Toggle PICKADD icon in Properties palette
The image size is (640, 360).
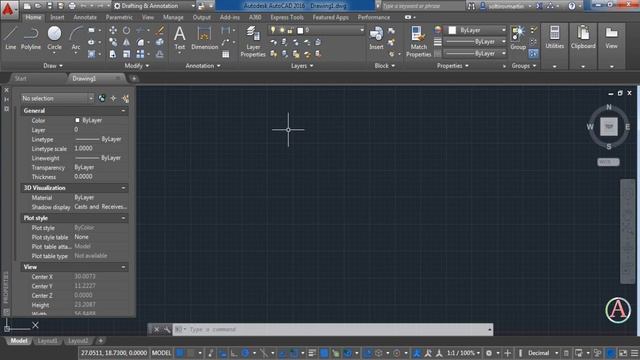pyautogui.click(x=102, y=98)
